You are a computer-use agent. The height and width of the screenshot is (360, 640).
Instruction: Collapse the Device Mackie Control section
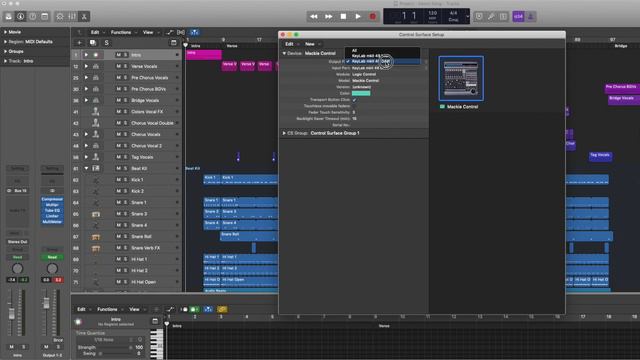(284, 53)
